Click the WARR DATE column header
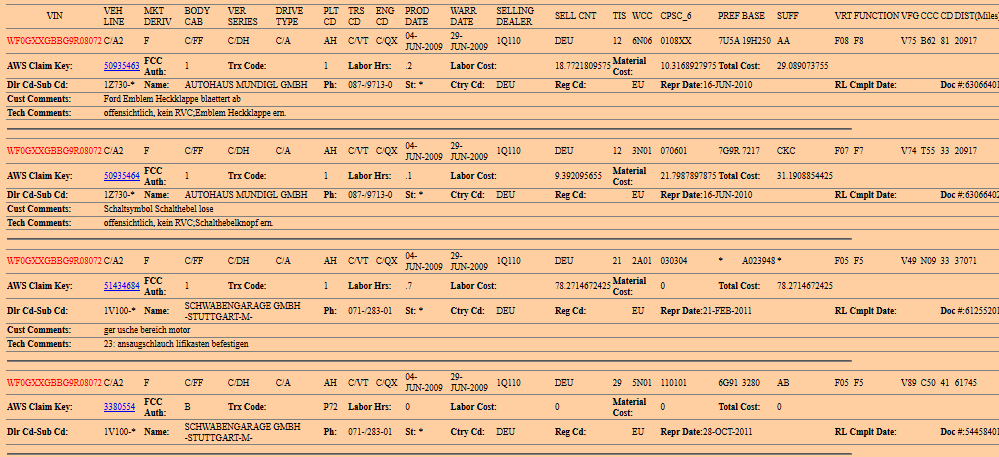 pos(462,15)
